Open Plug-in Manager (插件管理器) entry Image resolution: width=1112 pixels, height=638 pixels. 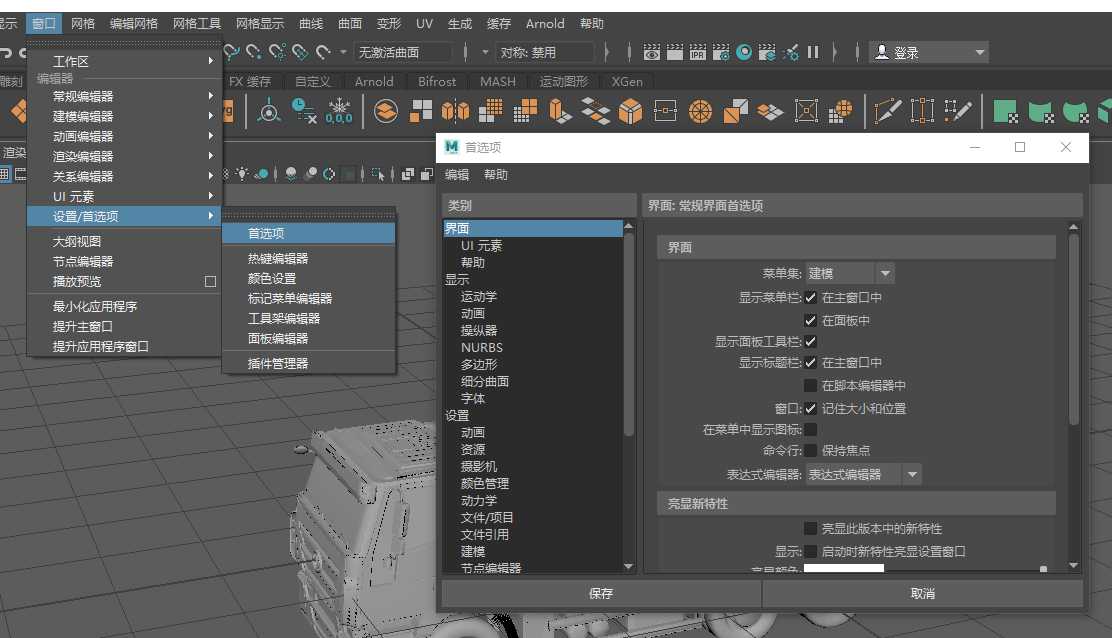point(308,363)
